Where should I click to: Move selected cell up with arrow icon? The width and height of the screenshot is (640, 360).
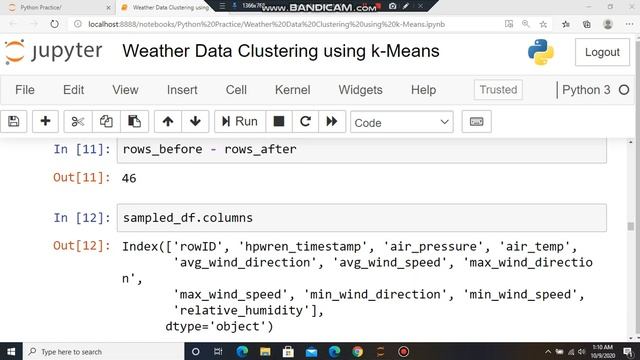[x=168, y=121]
